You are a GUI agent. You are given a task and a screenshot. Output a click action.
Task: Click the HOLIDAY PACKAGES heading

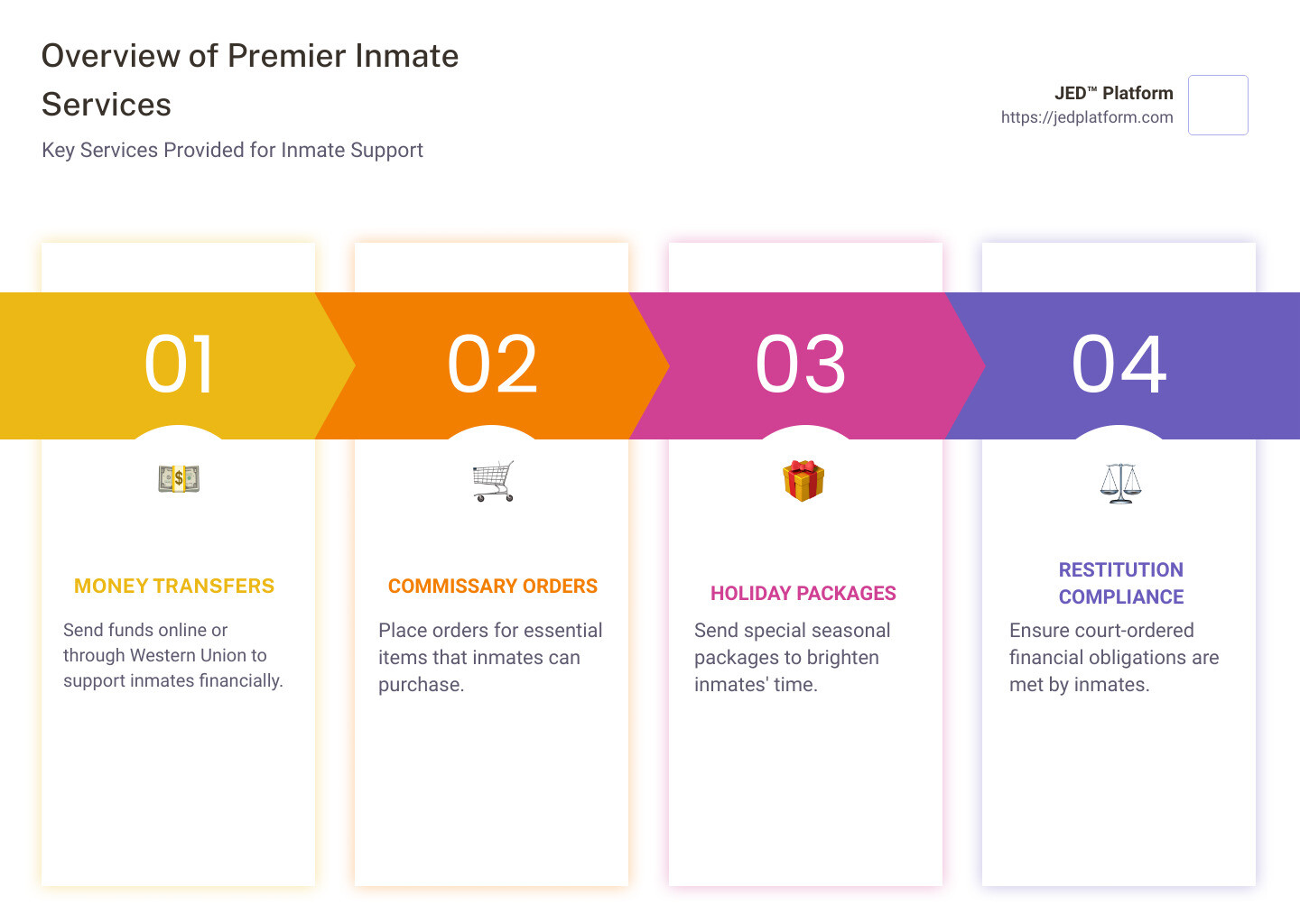pos(803,594)
